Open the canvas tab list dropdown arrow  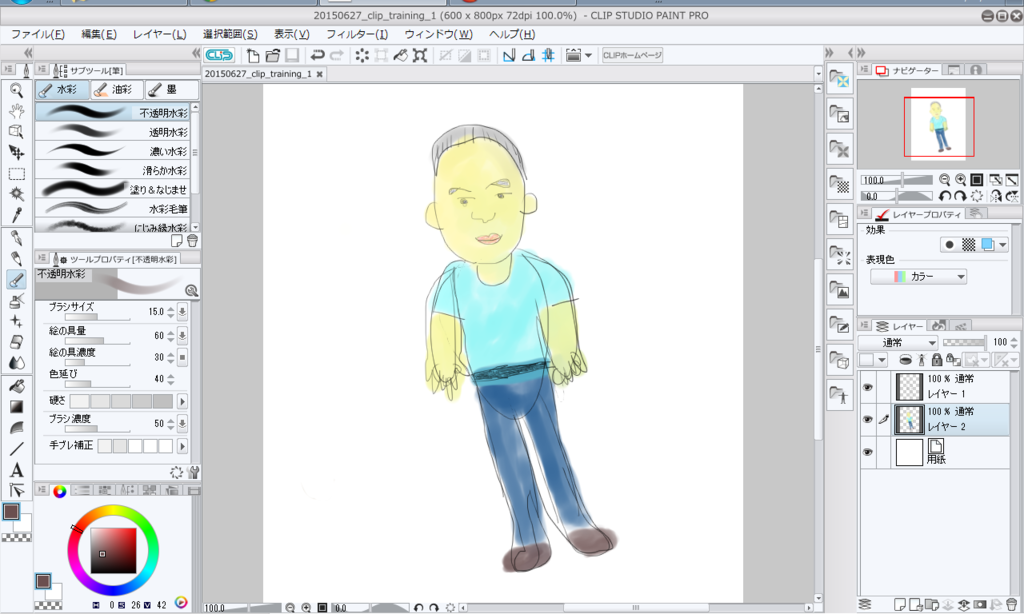pyautogui.click(x=818, y=74)
